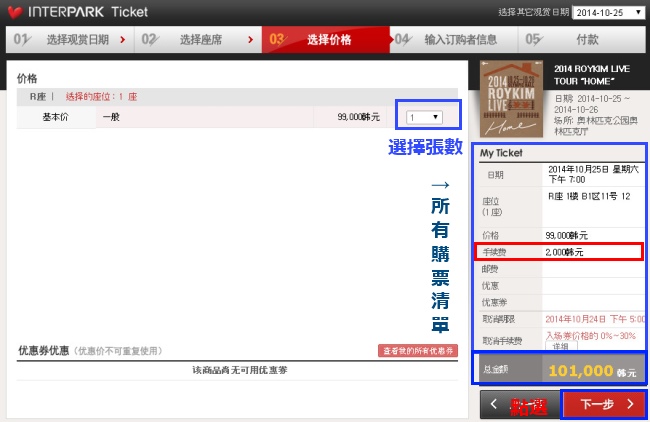Click the 选择的座位: 1 座 red text
This screenshot has width=650, height=422.
101,97
